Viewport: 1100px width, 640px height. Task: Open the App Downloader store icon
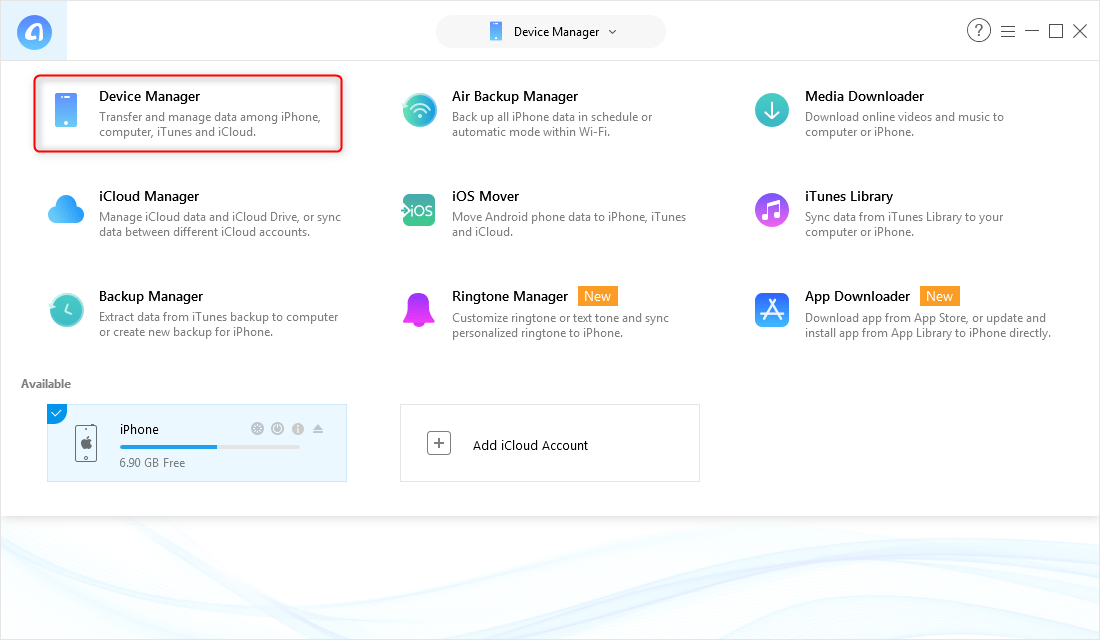(x=772, y=309)
